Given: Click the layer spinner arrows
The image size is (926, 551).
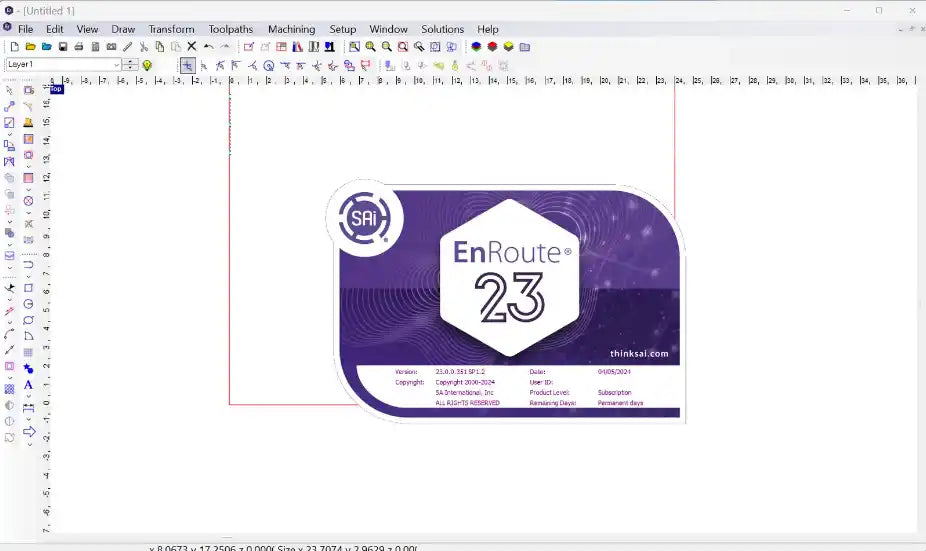Looking at the screenshot, I should (131, 65).
